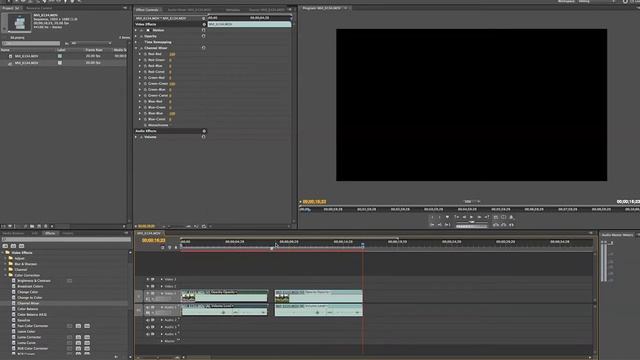Toggle animation stopwatch for Red-Red

pyautogui.click(x=145, y=54)
